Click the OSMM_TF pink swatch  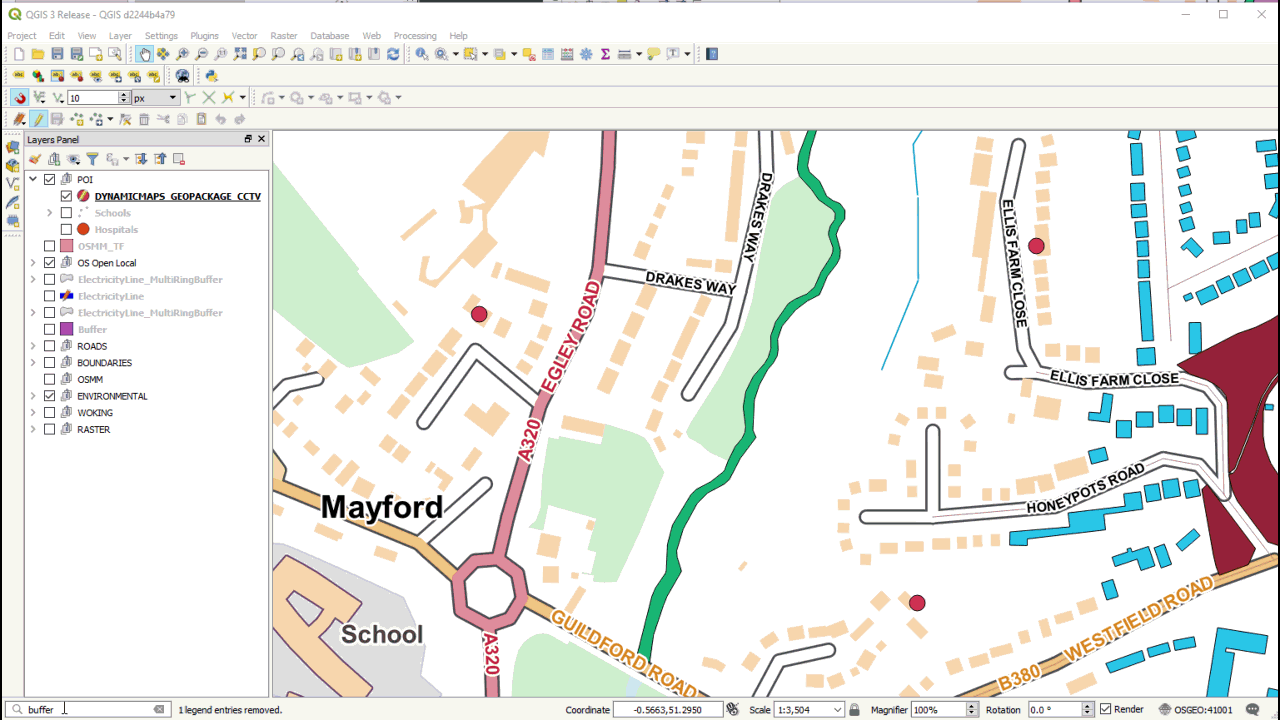(x=67, y=246)
